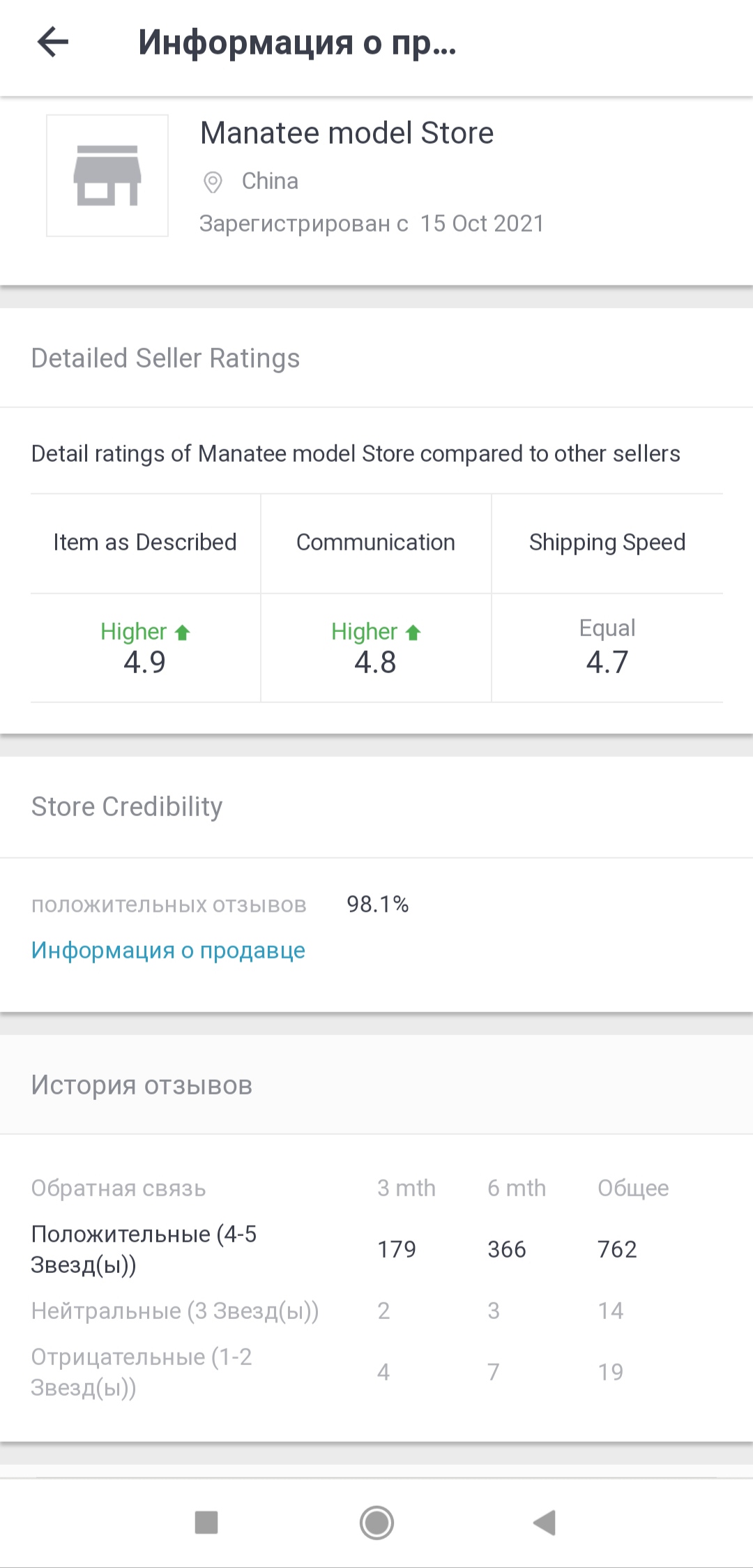Tap the Detailed Seller Ratings heading

166,359
